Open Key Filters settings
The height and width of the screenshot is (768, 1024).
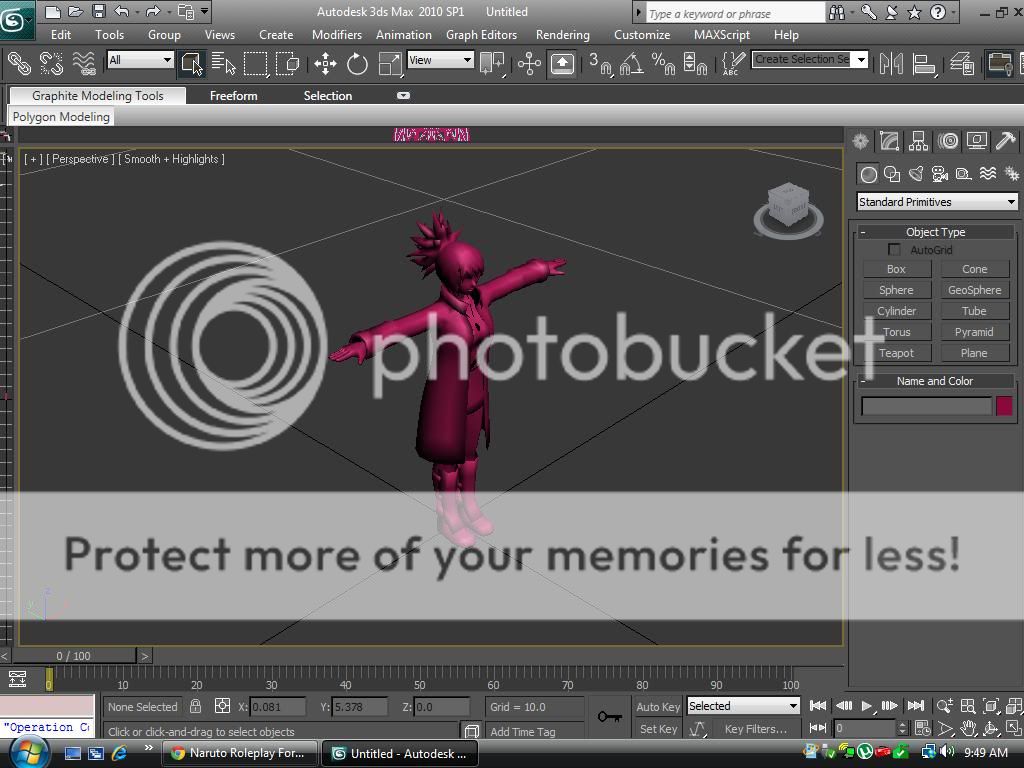click(755, 729)
